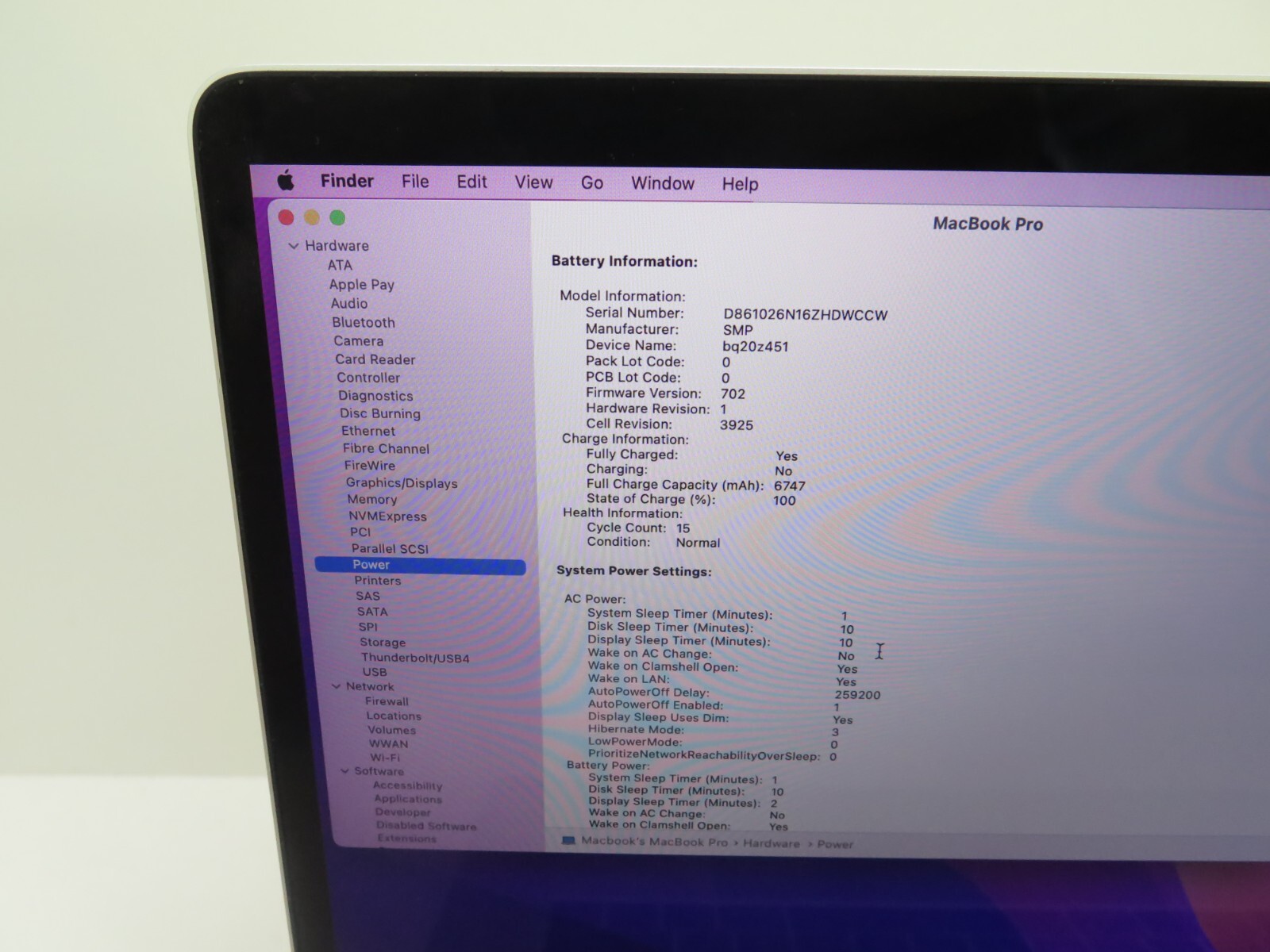Open the Edit menu
Screen dimensions: 1270x952
[x=471, y=182]
